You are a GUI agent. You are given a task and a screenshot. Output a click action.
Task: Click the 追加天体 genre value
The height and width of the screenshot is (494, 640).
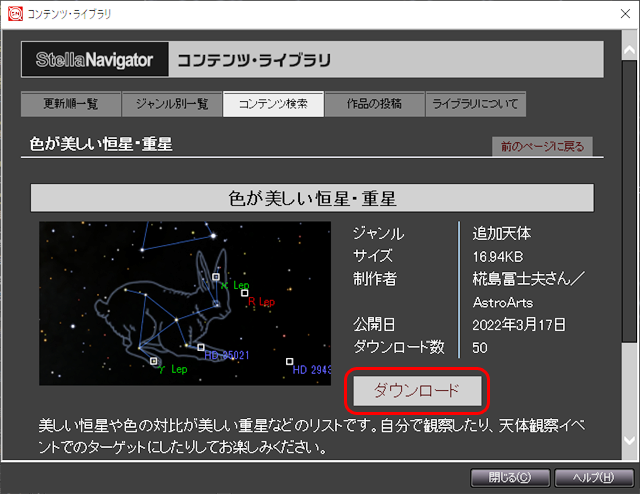(502, 233)
